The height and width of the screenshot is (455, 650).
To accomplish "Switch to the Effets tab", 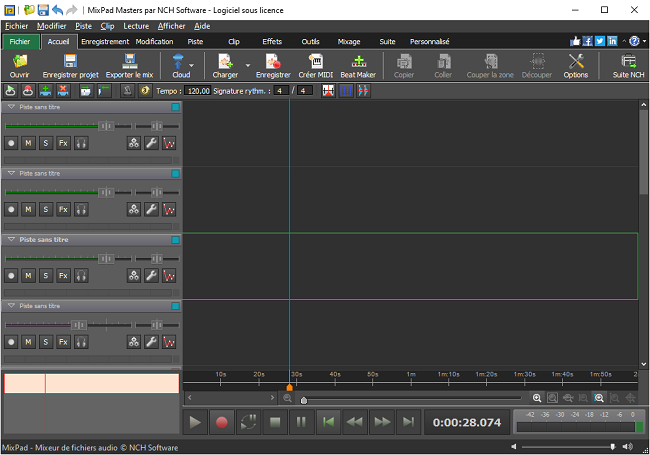I will coord(272,41).
